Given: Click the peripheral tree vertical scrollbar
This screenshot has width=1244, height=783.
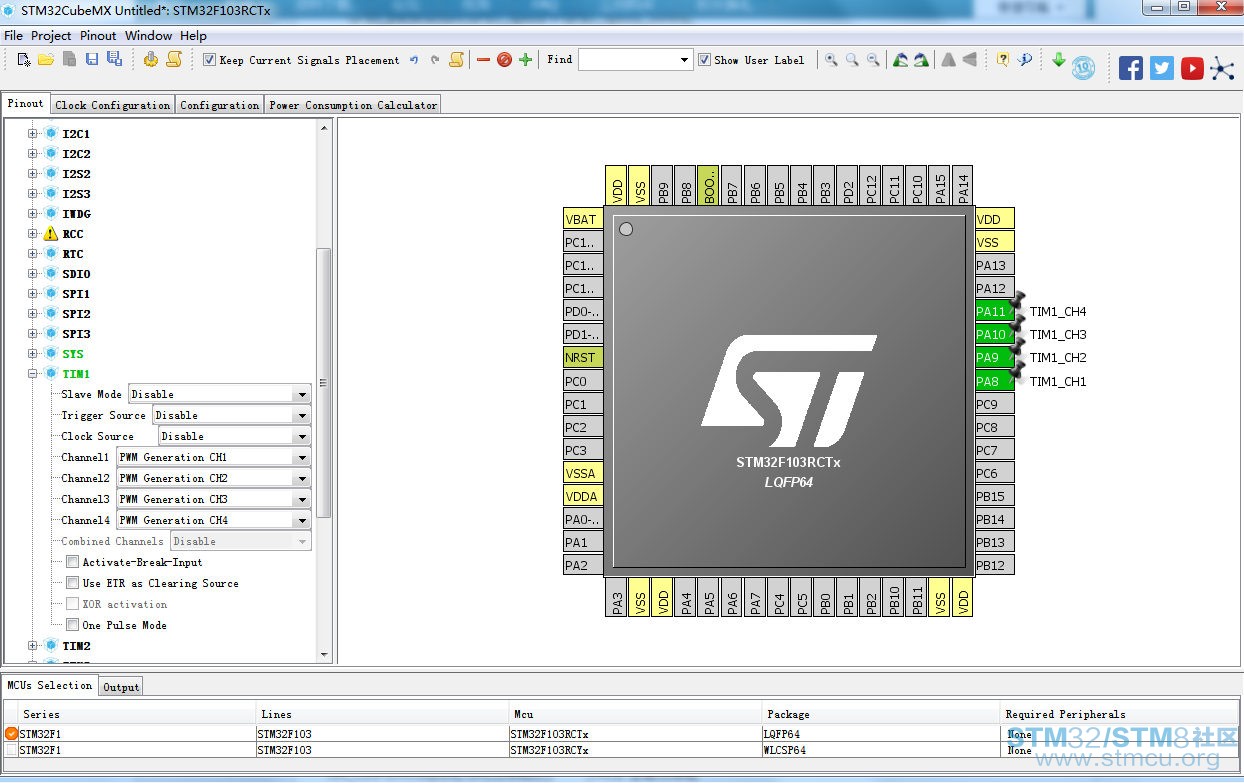Looking at the screenshot, I should pos(324,382).
